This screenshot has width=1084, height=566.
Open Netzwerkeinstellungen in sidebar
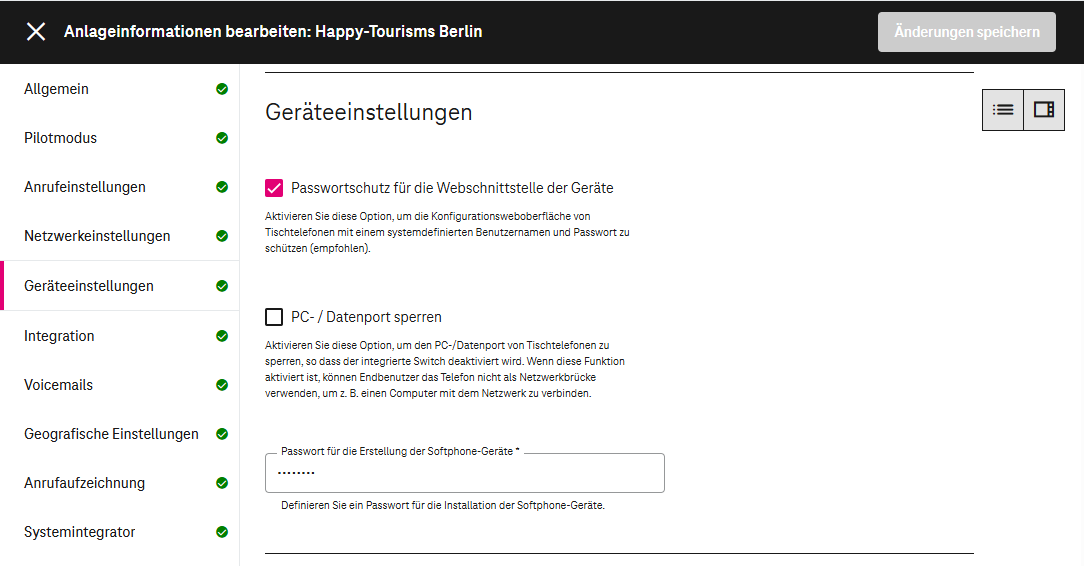[97, 236]
